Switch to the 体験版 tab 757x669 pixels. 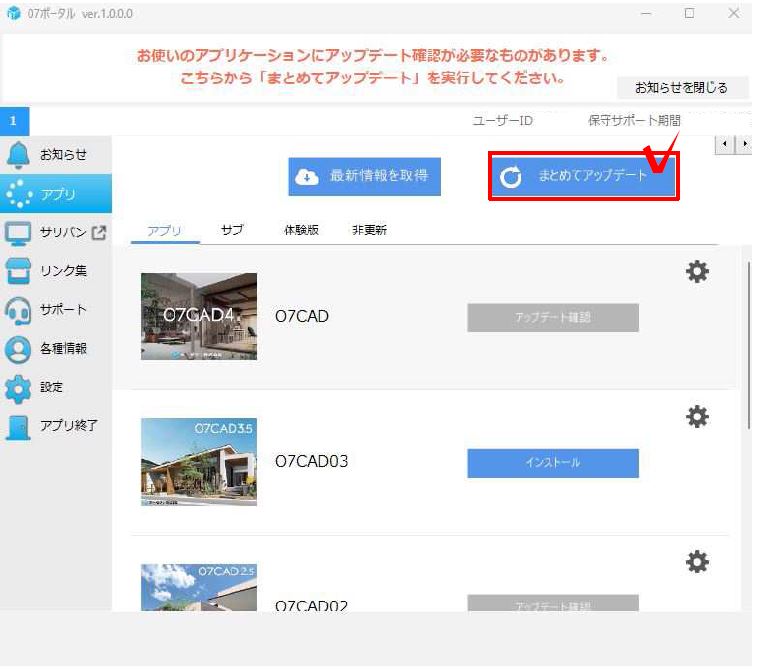click(x=301, y=230)
